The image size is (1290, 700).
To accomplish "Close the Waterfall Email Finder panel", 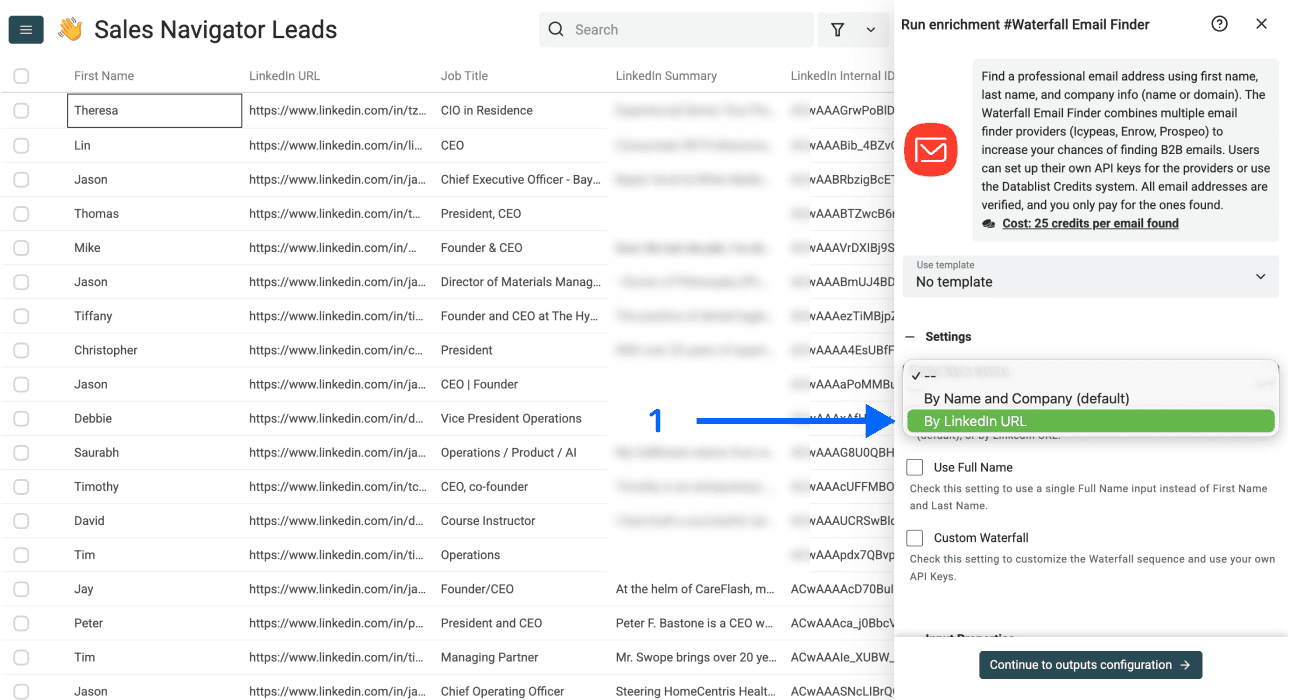I will [1261, 23].
